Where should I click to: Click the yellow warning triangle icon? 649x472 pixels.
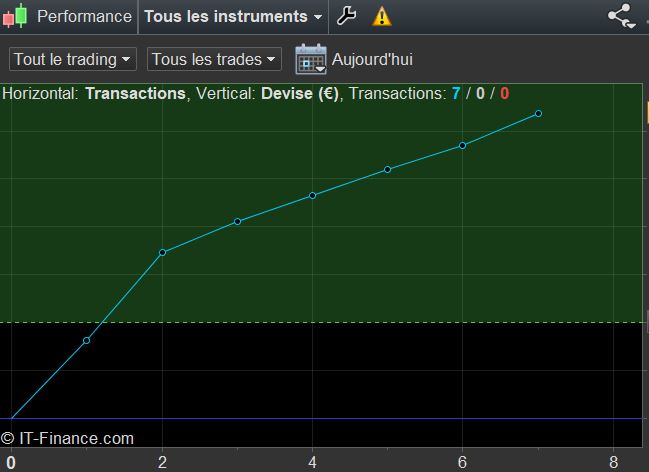(382, 17)
